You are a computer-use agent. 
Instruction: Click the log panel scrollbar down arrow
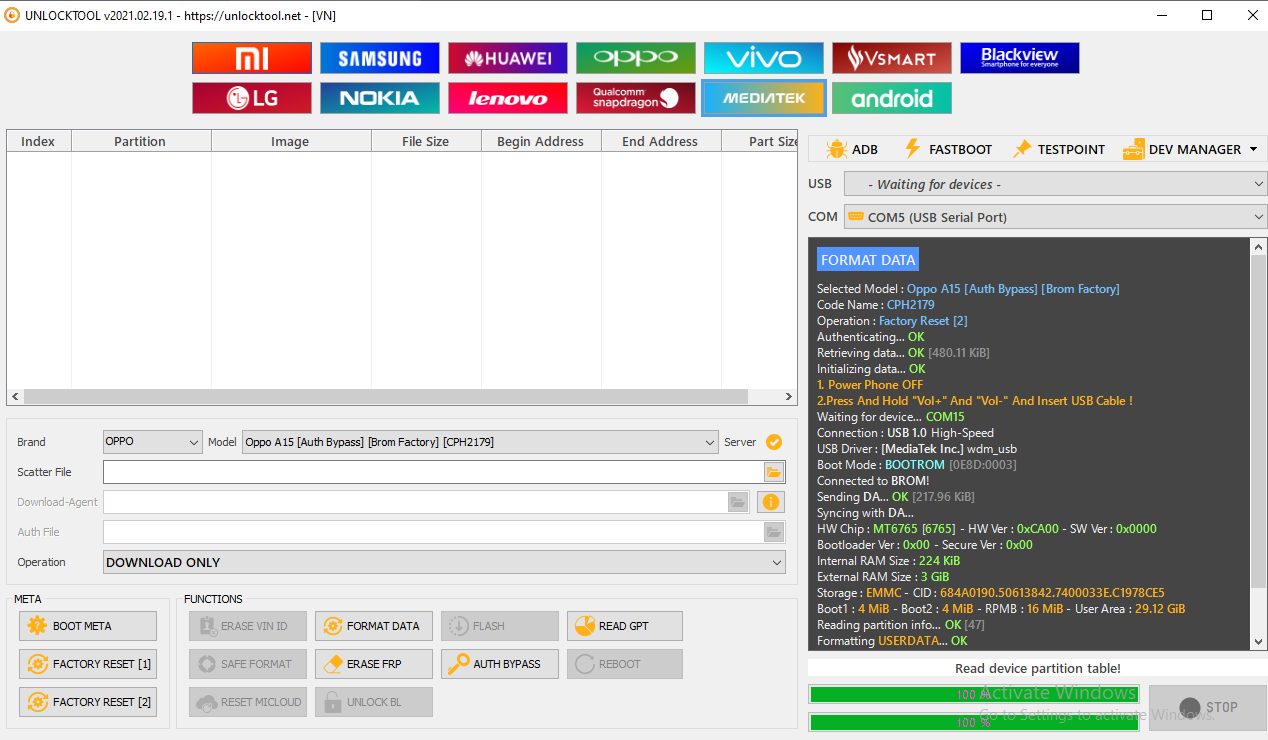point(1258,643)
